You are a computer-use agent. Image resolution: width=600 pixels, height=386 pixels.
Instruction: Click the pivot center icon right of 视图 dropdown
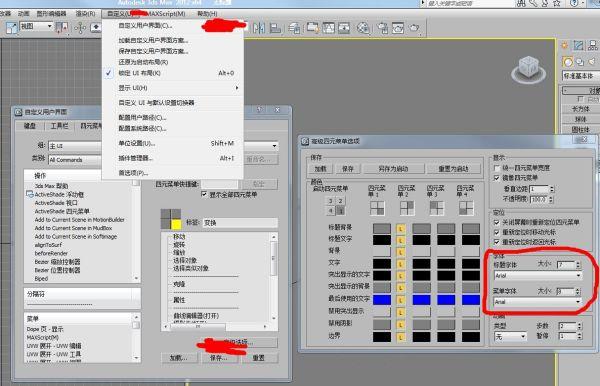tap(62, 27)
